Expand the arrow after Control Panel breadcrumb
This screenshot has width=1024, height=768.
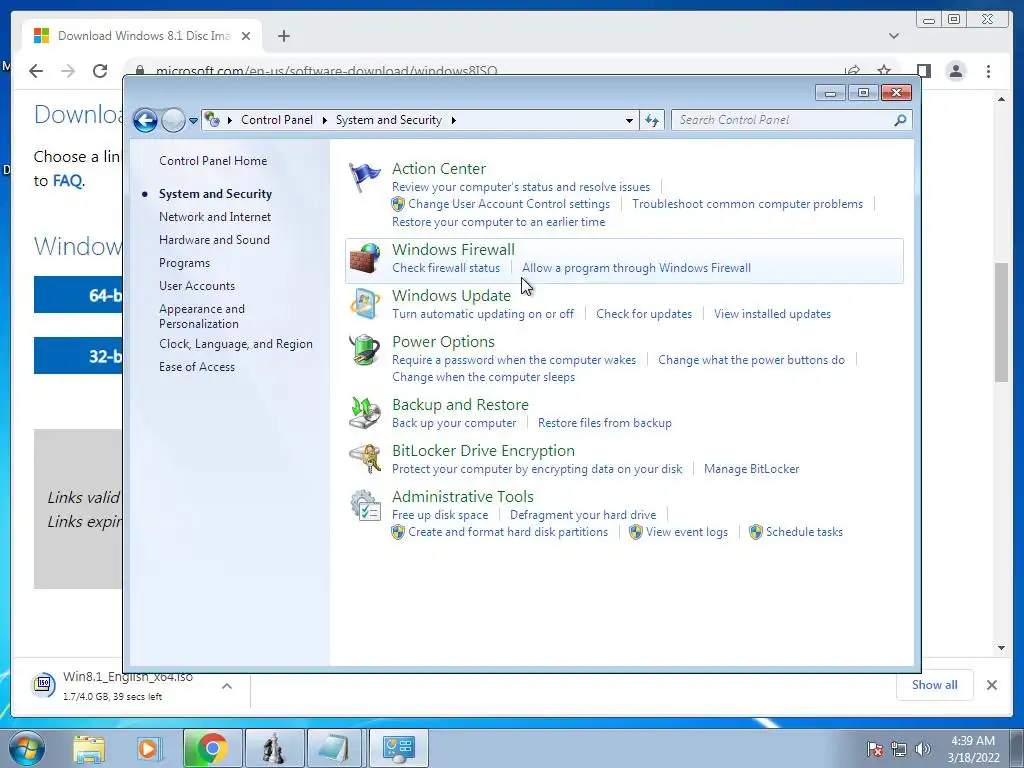coord(325,120)
